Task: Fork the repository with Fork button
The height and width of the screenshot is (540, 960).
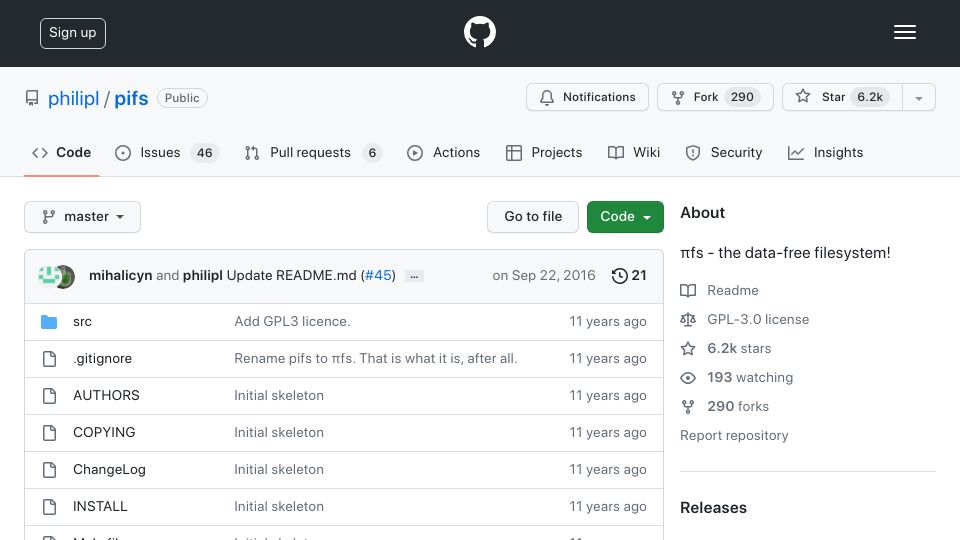Action: (715, 97)
